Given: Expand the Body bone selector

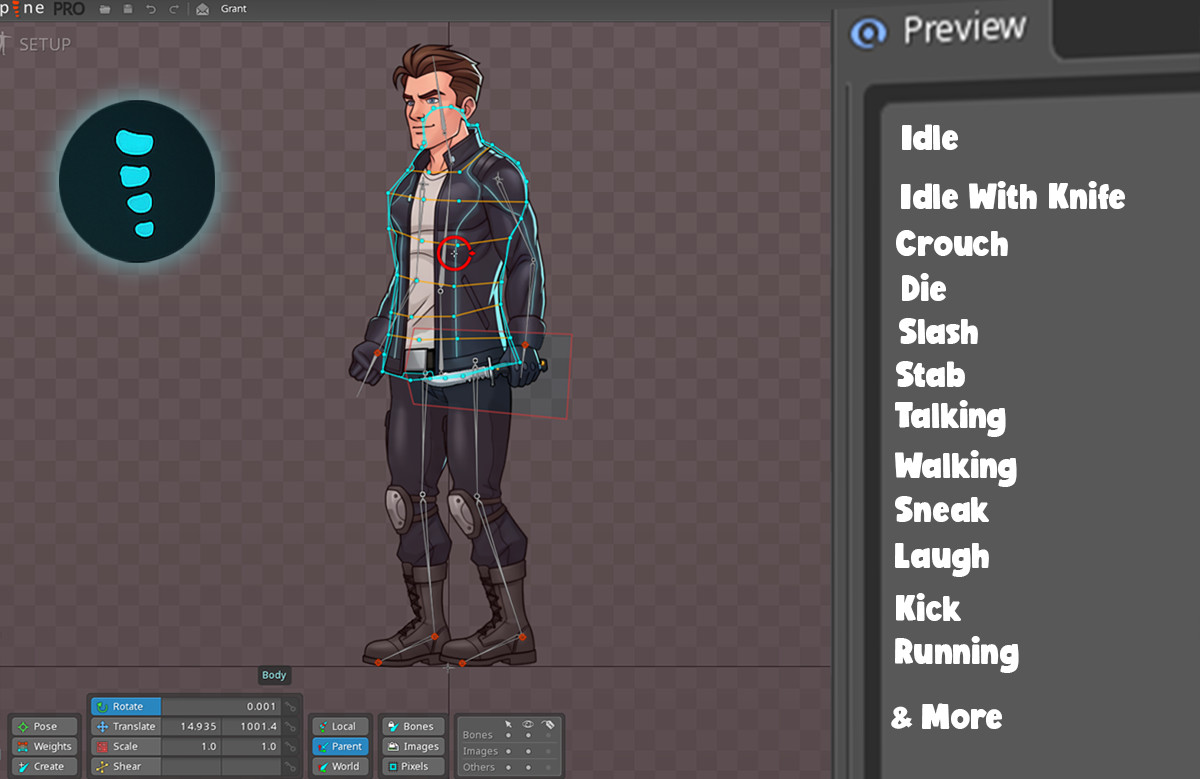Looking at the screenshot, I should (x=273, y=675).
